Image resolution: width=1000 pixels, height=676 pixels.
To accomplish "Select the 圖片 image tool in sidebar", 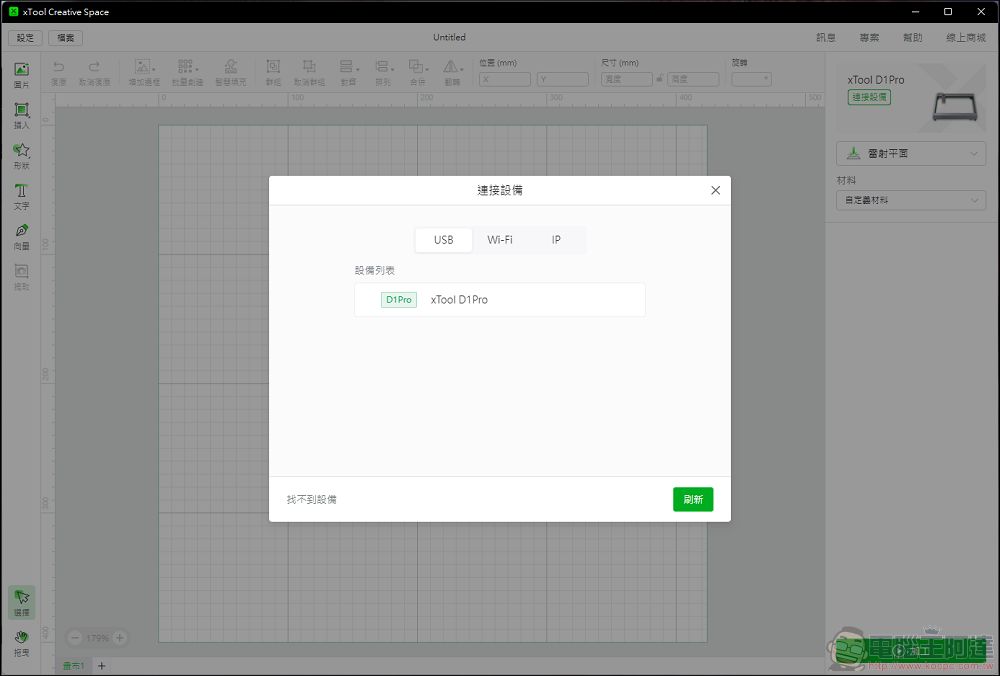I will pyautogui.click(x=21, y=74).
